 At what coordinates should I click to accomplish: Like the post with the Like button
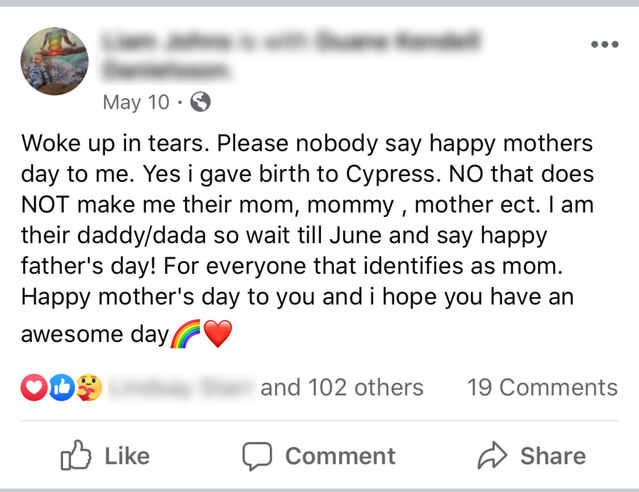pos(105,457)
